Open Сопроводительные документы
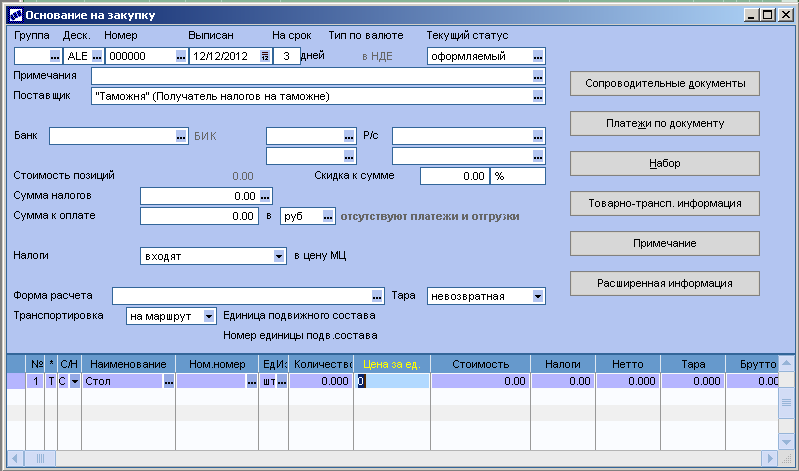Viewport: 799px width, 471px height. 664,83
